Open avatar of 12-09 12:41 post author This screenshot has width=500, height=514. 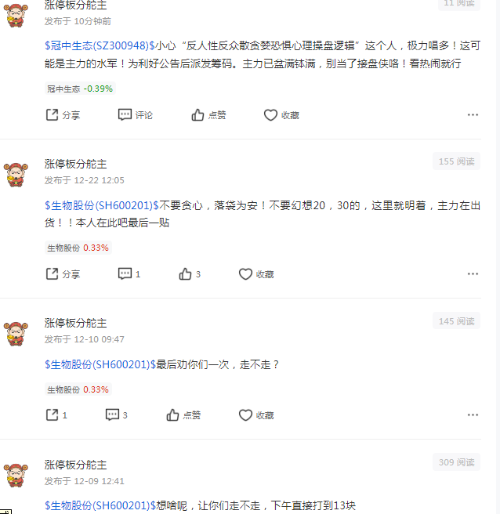[x=16, y=475]
